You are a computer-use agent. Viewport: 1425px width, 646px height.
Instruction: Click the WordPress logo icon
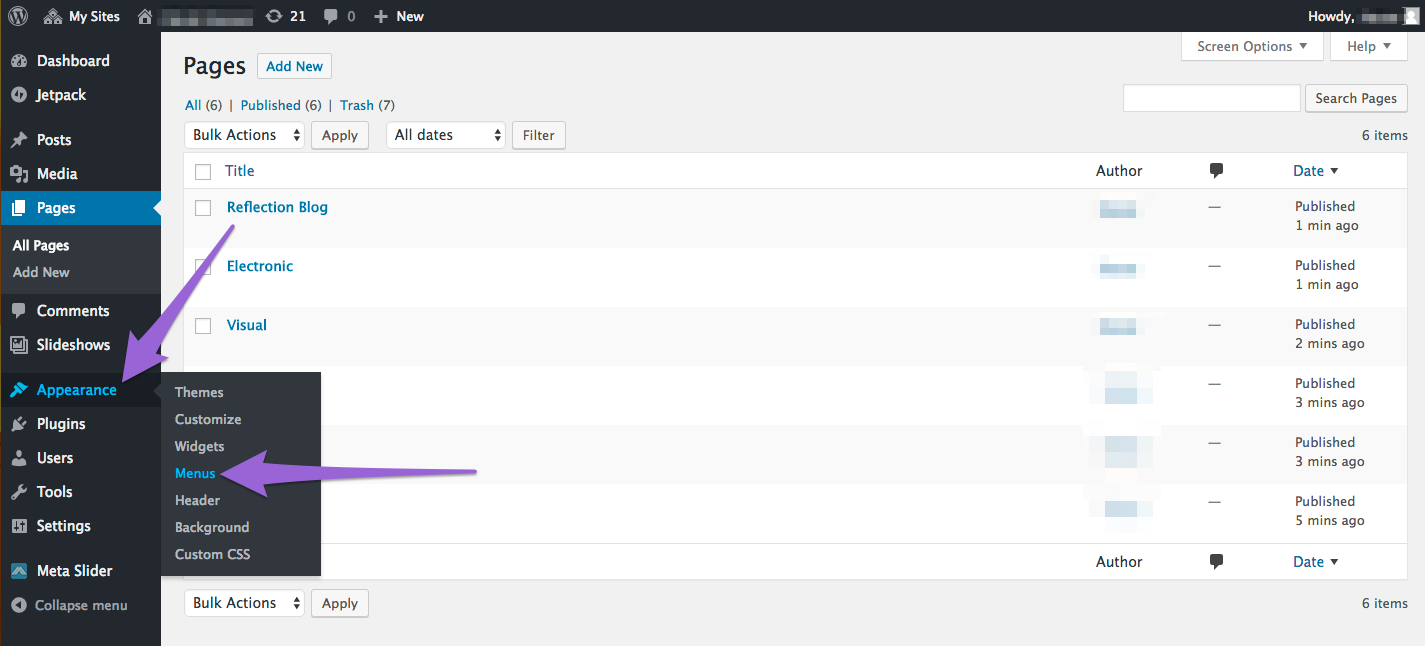(18, 16)
